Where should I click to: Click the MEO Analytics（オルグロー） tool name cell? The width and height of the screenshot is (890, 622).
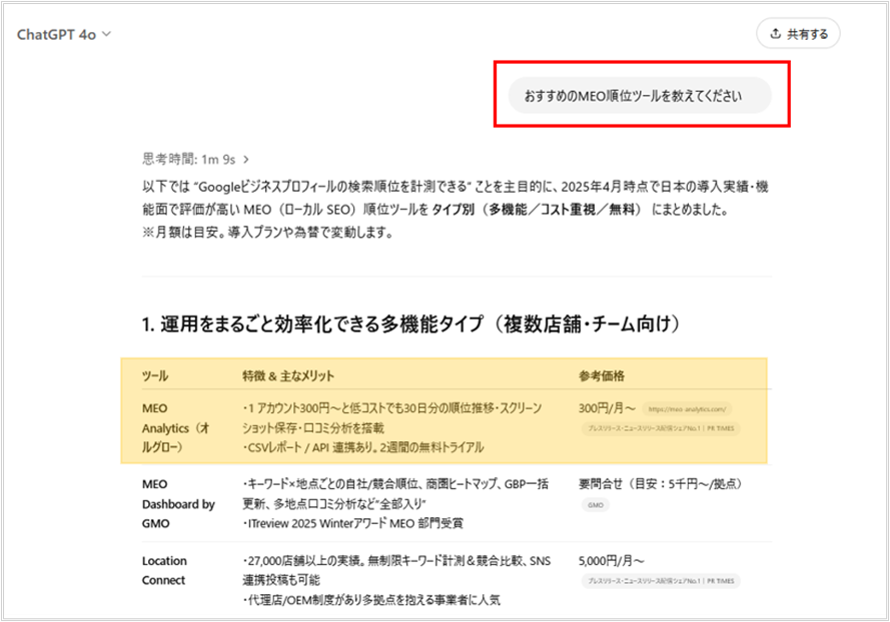coord(176,428)
